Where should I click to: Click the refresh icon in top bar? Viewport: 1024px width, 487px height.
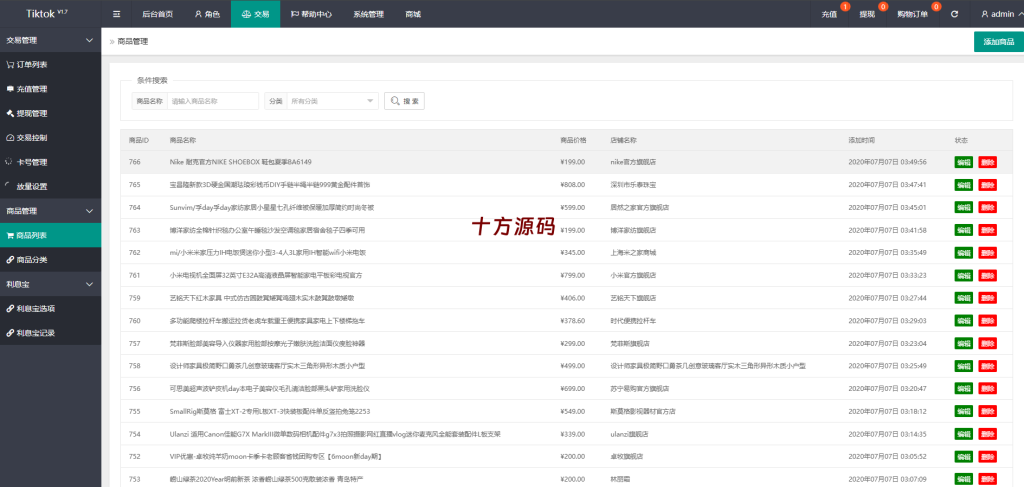pos(954,14)
